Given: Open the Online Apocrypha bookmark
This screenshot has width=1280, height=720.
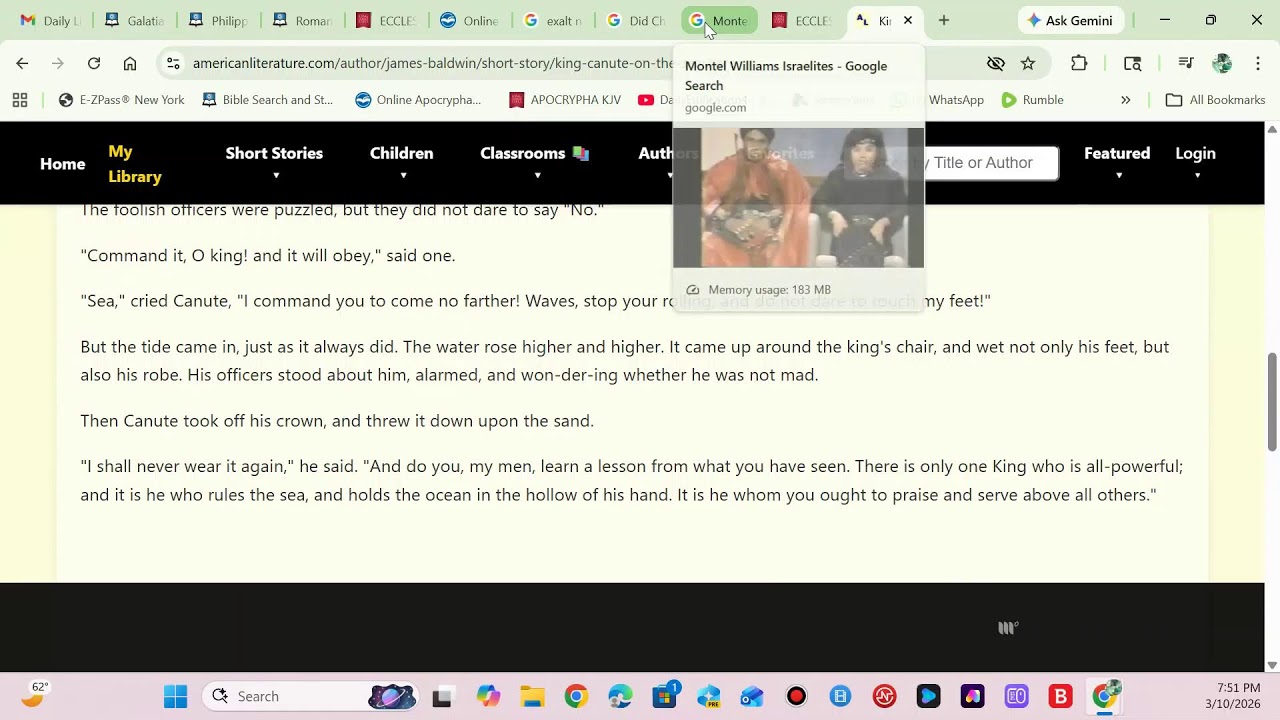Looking at the screenshot, I should coord(418,100).
